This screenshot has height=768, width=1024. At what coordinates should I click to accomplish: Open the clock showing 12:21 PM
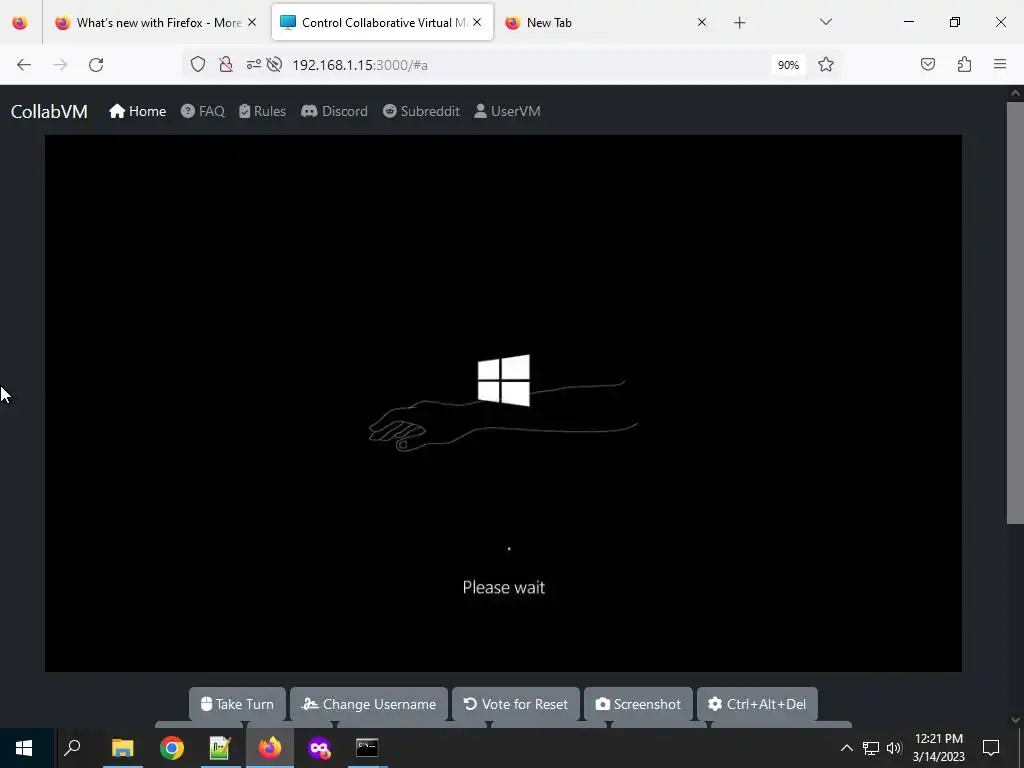click(x=938, y=748)
